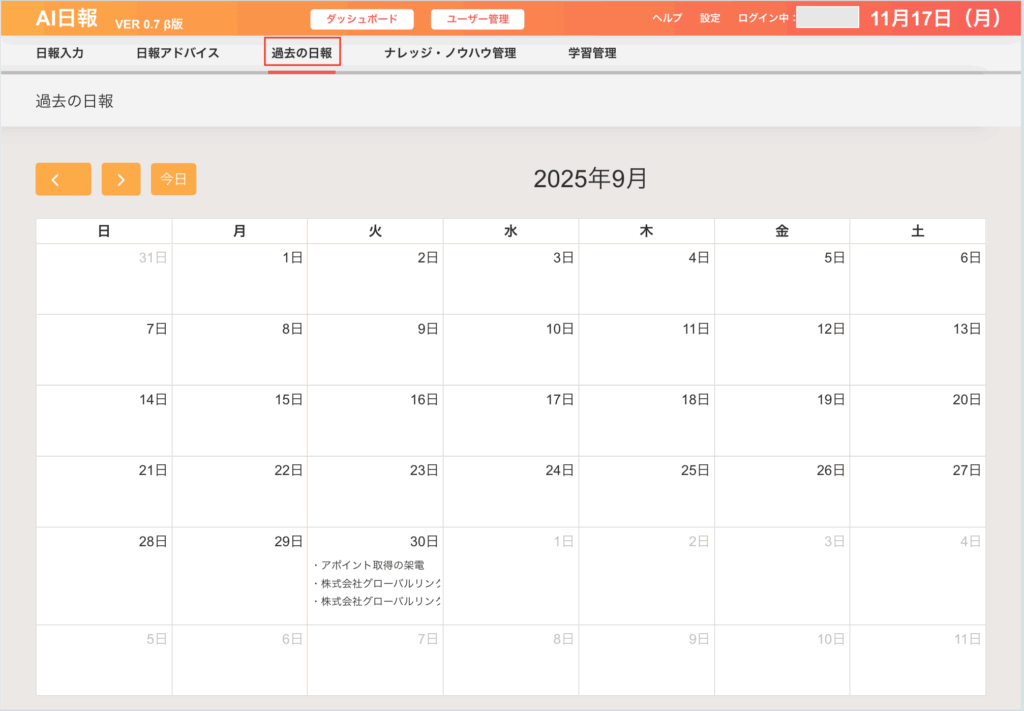Go to previous month with left arrow

(63, 179)
